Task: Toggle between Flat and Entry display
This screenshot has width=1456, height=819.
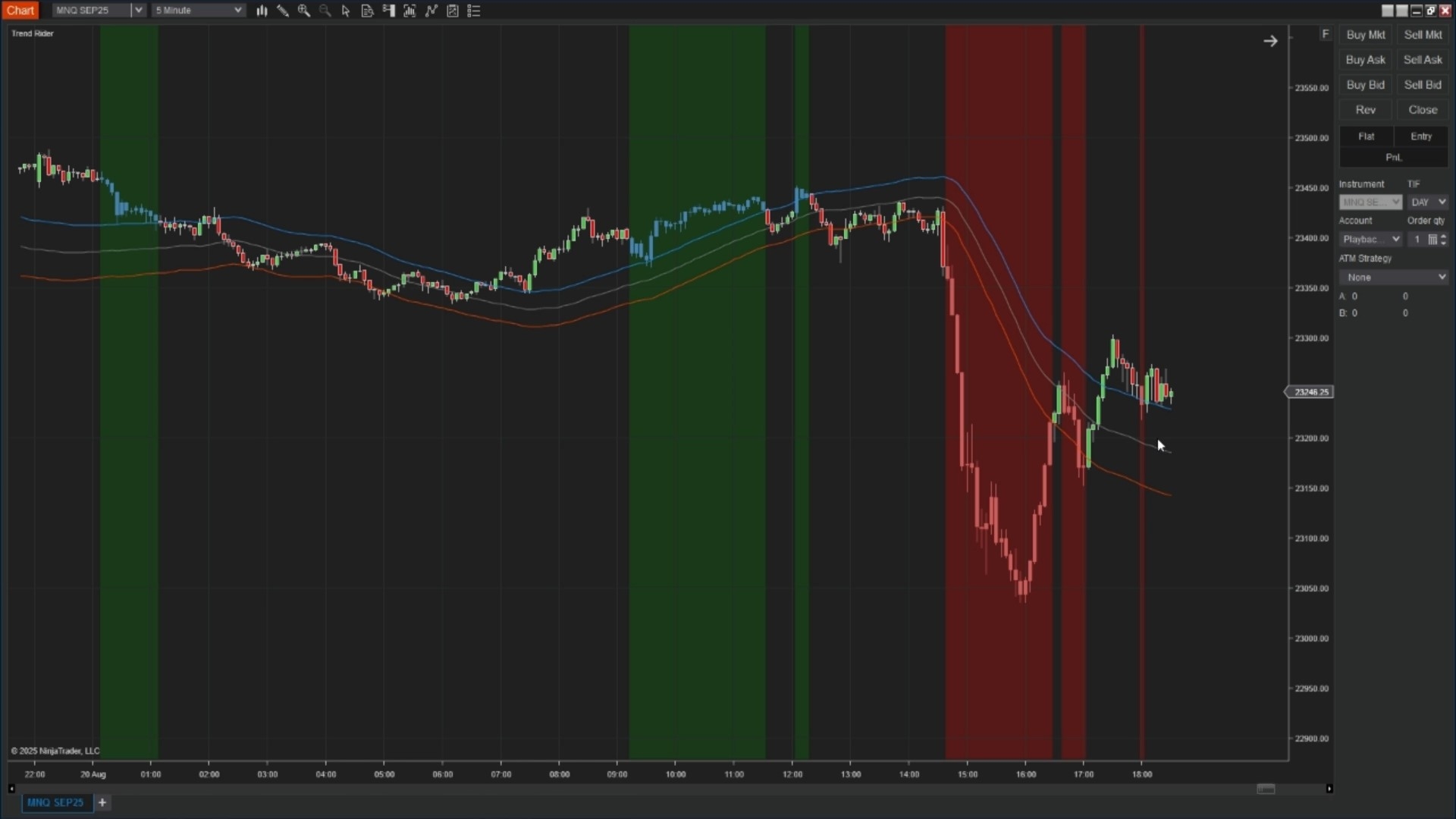Action: click(1394, 136)
